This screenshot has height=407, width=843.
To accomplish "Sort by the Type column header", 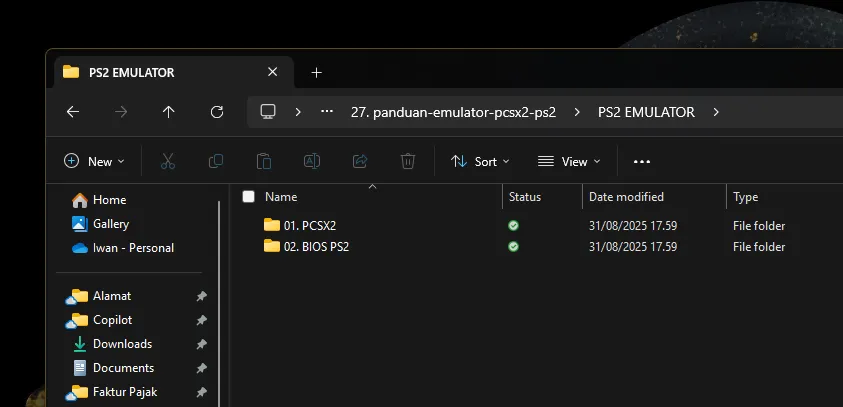I will click(x=745, y=197).
